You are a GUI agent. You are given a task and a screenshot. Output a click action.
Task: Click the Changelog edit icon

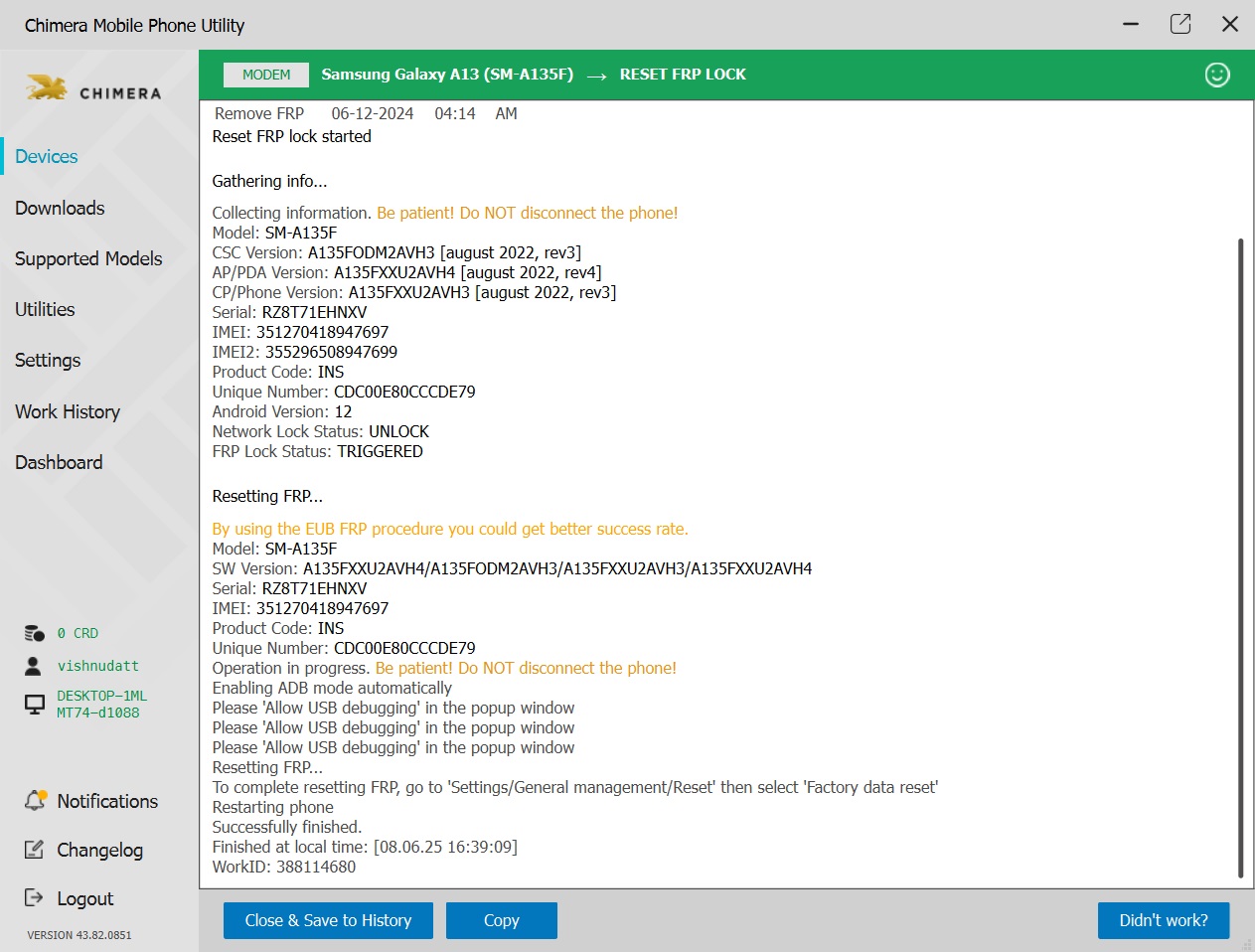(35, 850)
